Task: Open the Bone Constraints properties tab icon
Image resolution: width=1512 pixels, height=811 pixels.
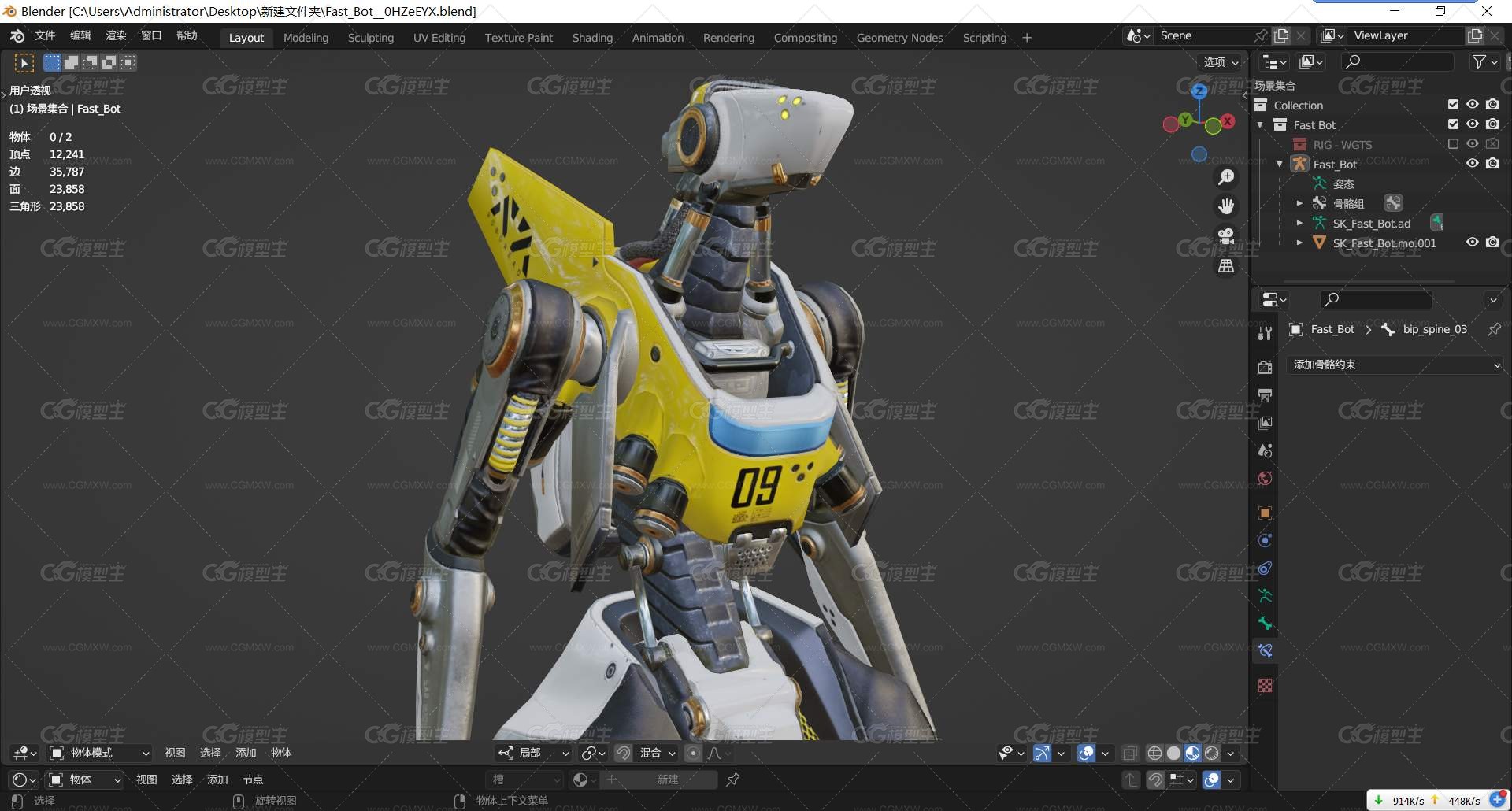Action: 1265,651
